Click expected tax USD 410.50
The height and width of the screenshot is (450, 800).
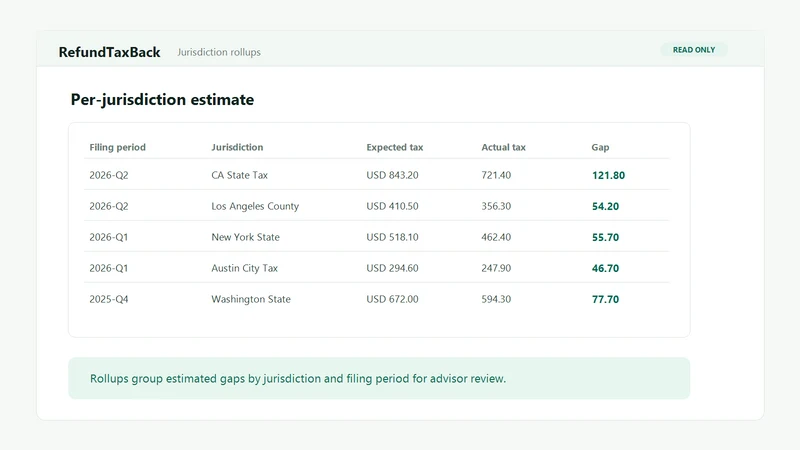point(392,206)
